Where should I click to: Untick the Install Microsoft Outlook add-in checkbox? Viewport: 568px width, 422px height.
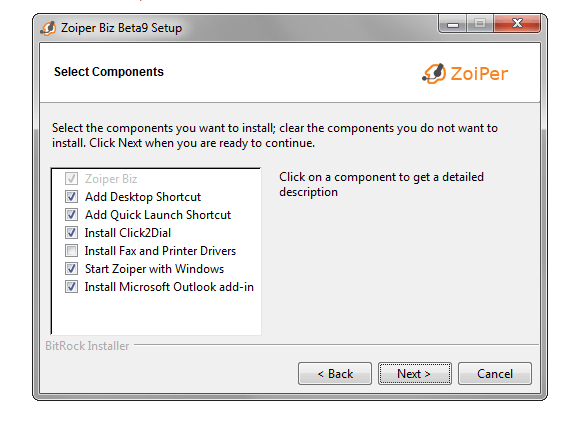point(71,287)
